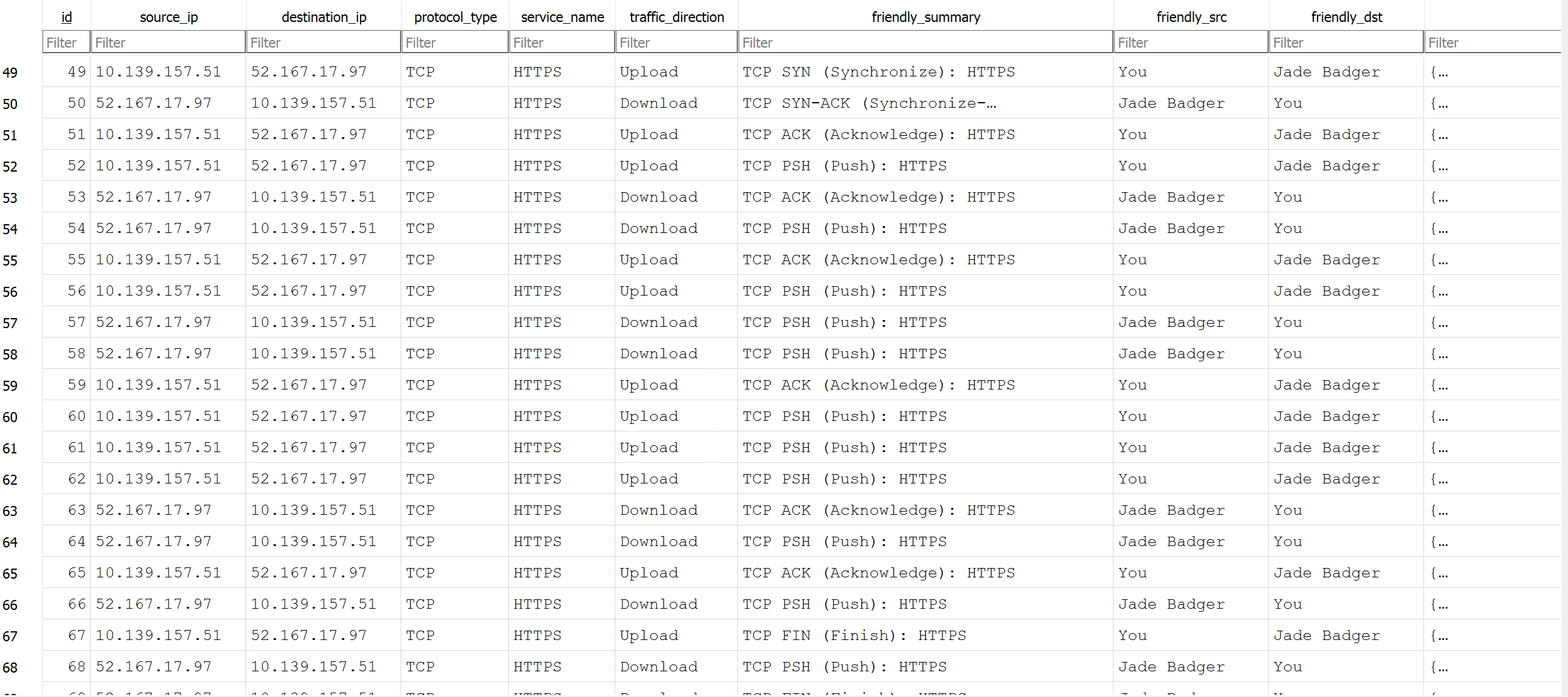
Task: Focus the destination_ip filter field
Action: coord(324,43)
